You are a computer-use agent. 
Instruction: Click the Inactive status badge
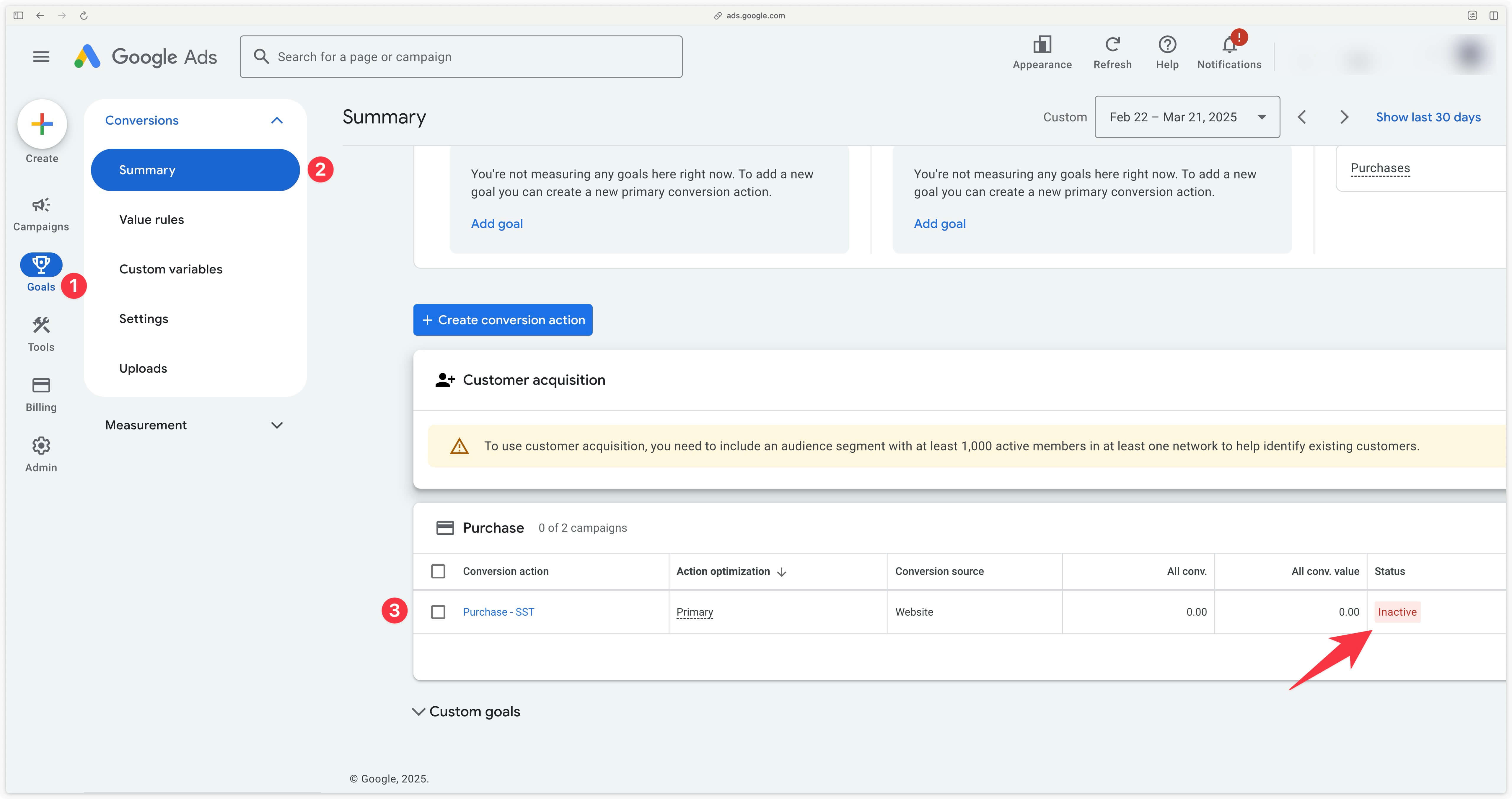pos(1397,612)
